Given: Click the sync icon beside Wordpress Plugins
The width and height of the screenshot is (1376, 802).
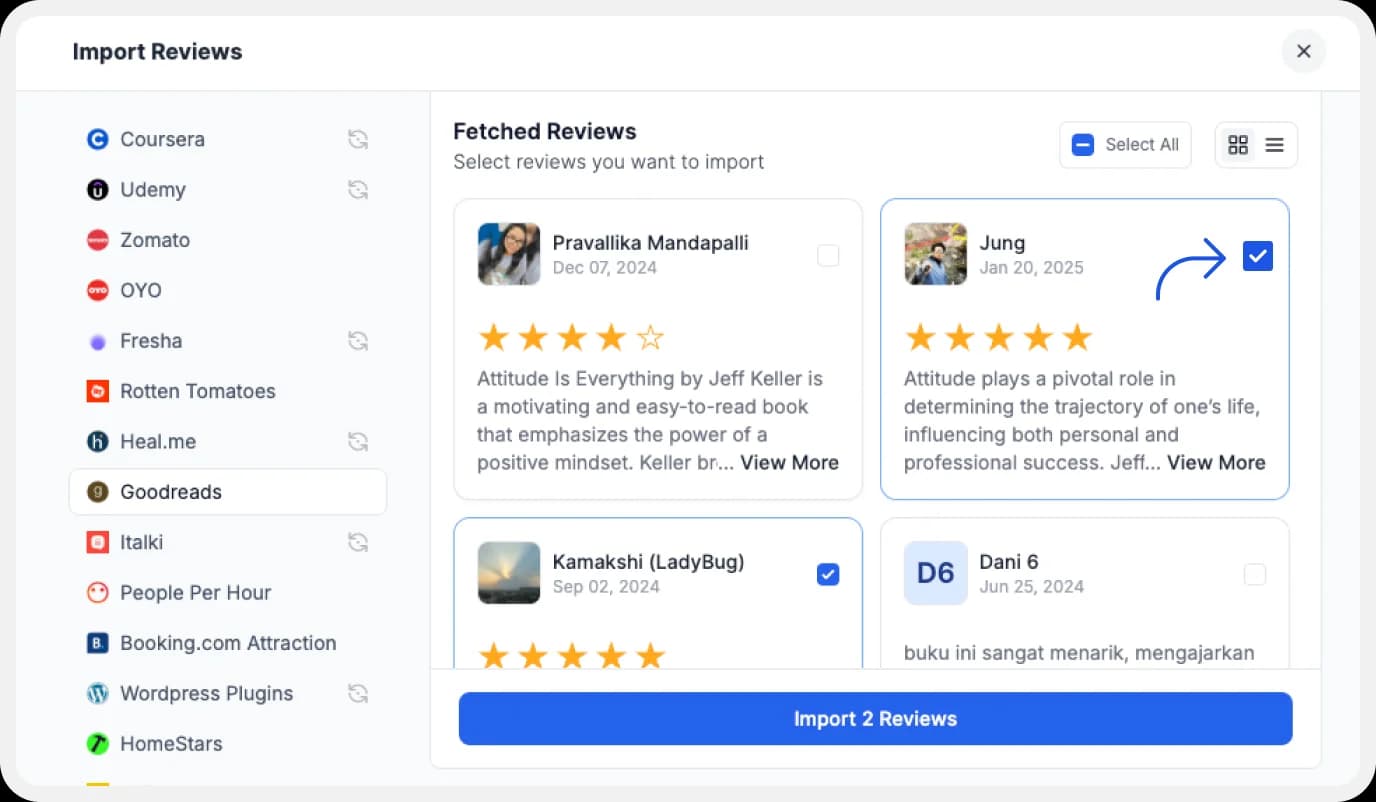Looking at the screenshot, I should point(358,694).
